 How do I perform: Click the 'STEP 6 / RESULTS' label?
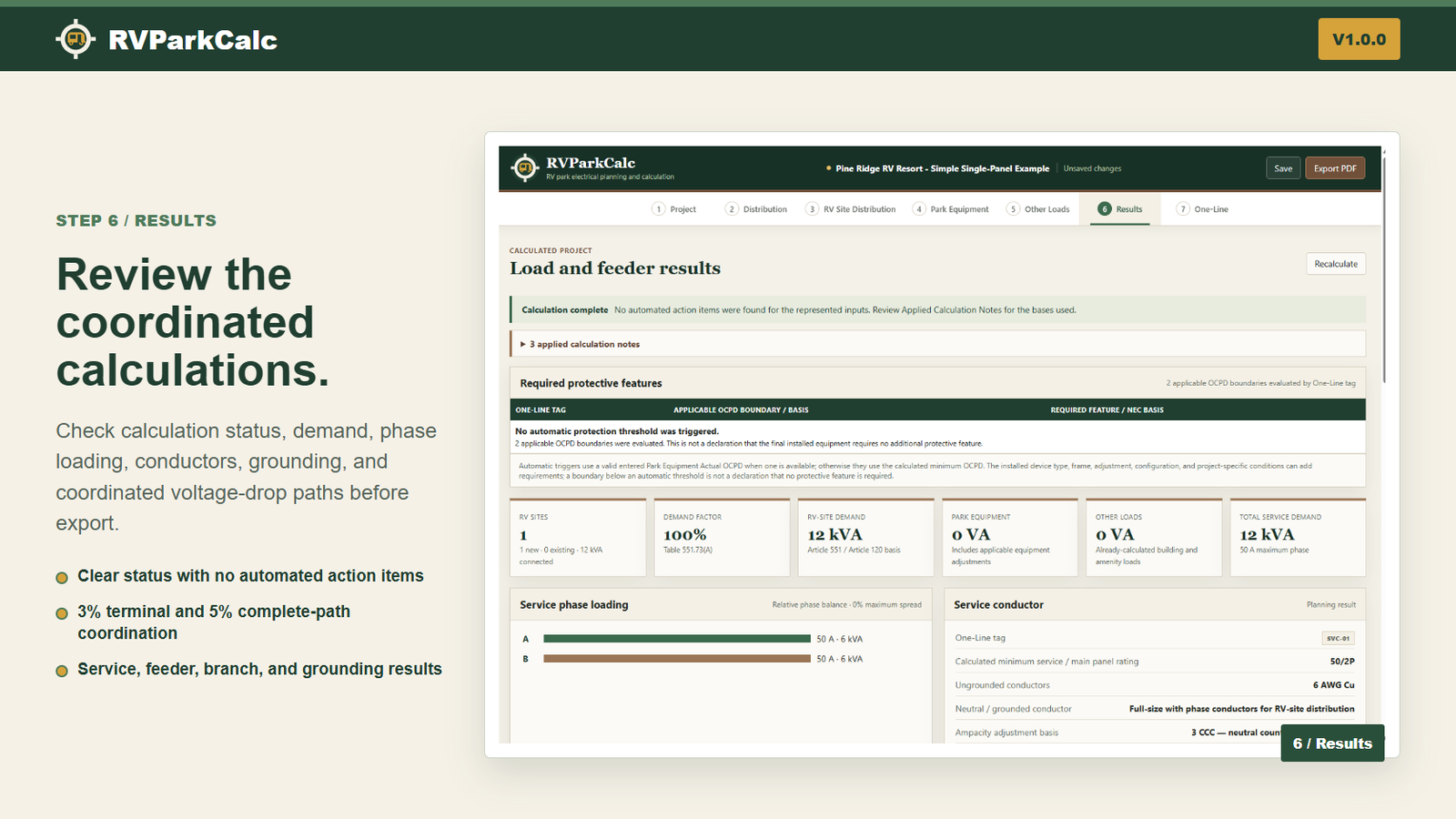[136, 220]
